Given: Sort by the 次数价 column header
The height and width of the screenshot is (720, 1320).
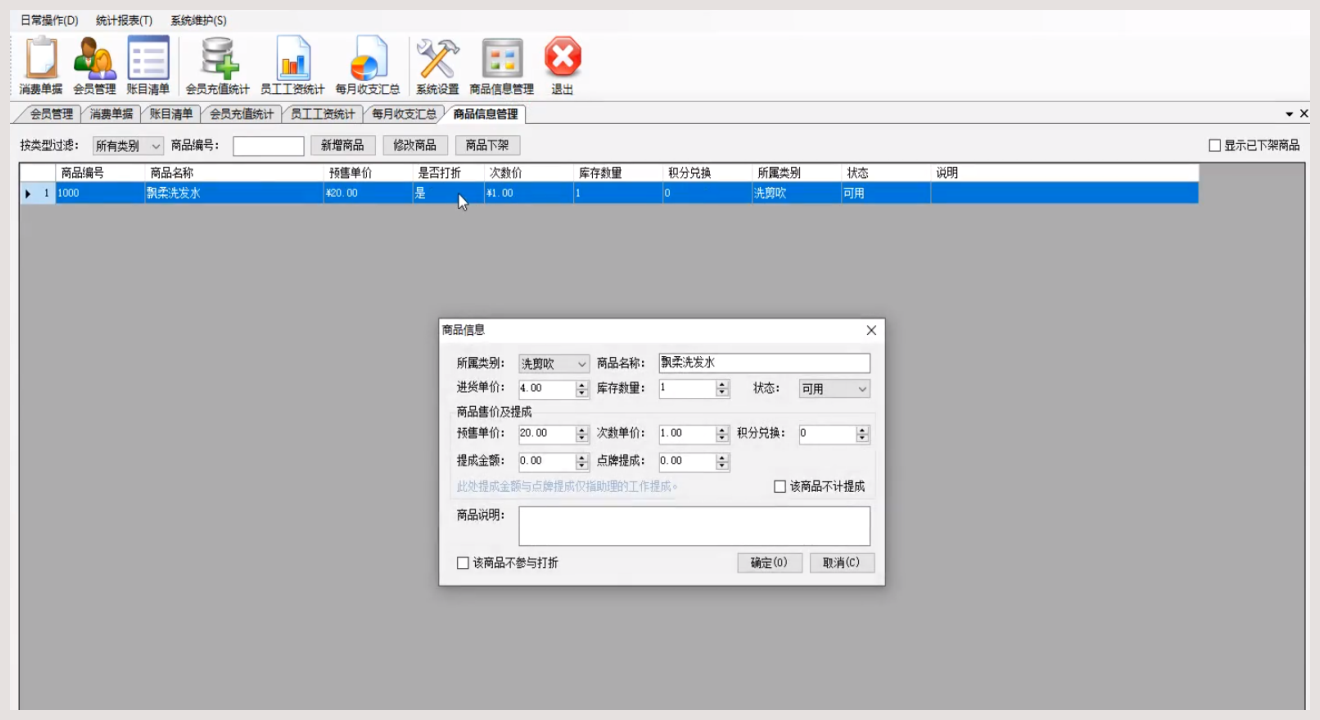Looking at the screenshot, I should pos(529,173).
